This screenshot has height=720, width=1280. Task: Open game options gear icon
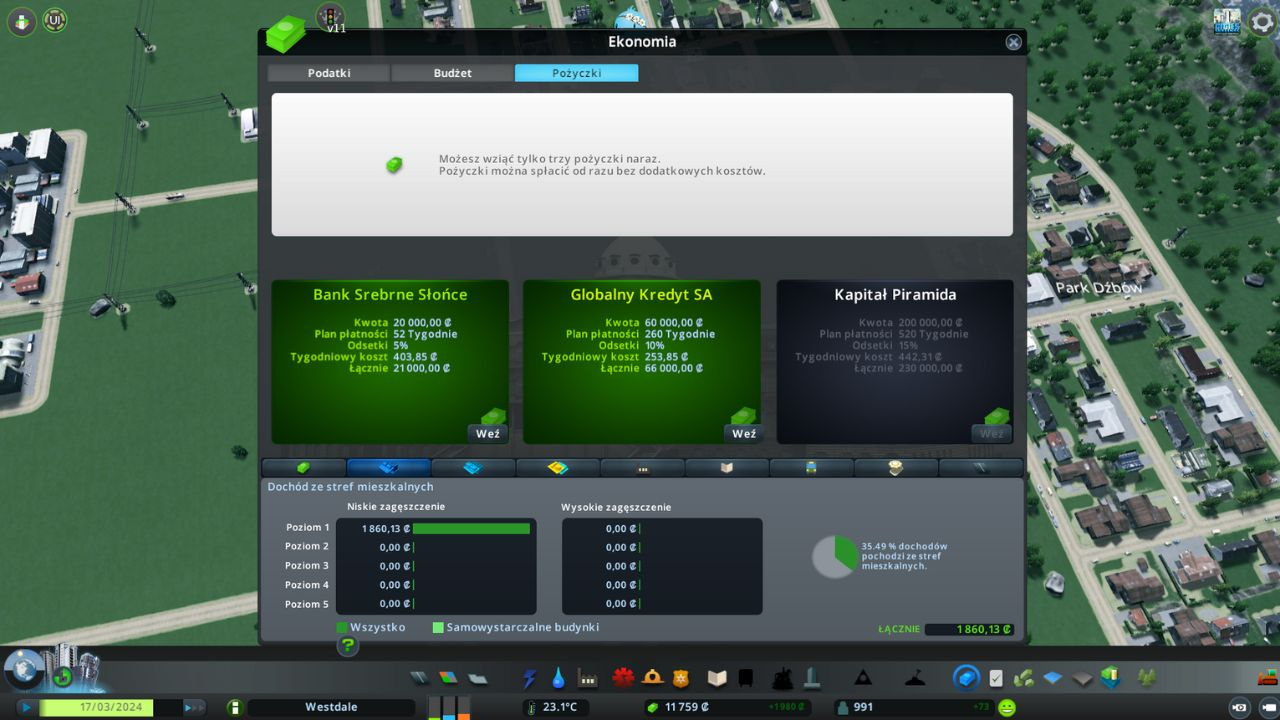[x=1262, y=22]
